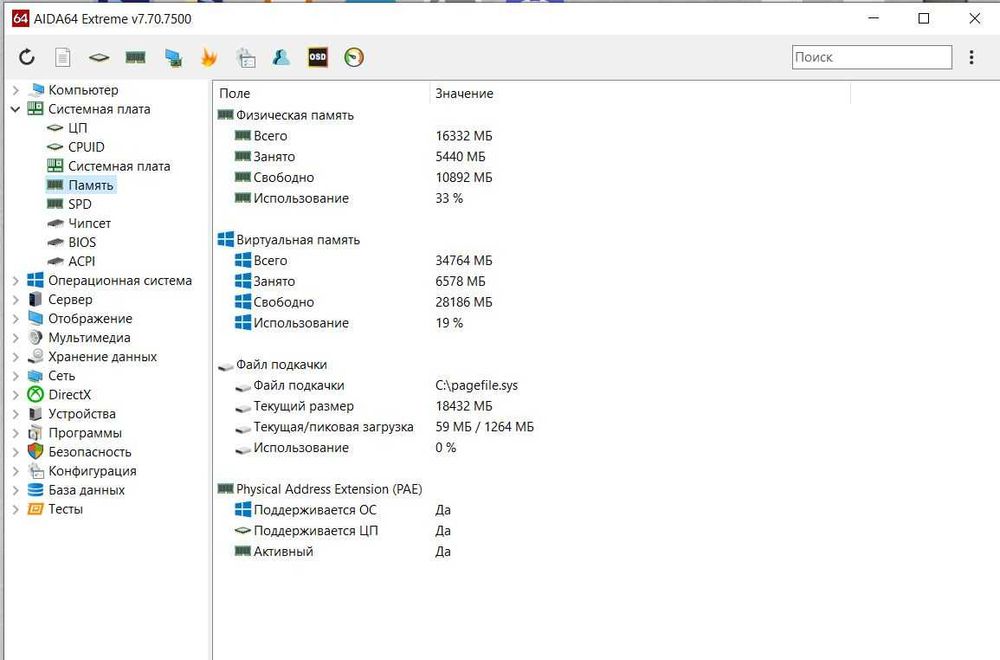Open the Чипсет tree item

[89, 223]
